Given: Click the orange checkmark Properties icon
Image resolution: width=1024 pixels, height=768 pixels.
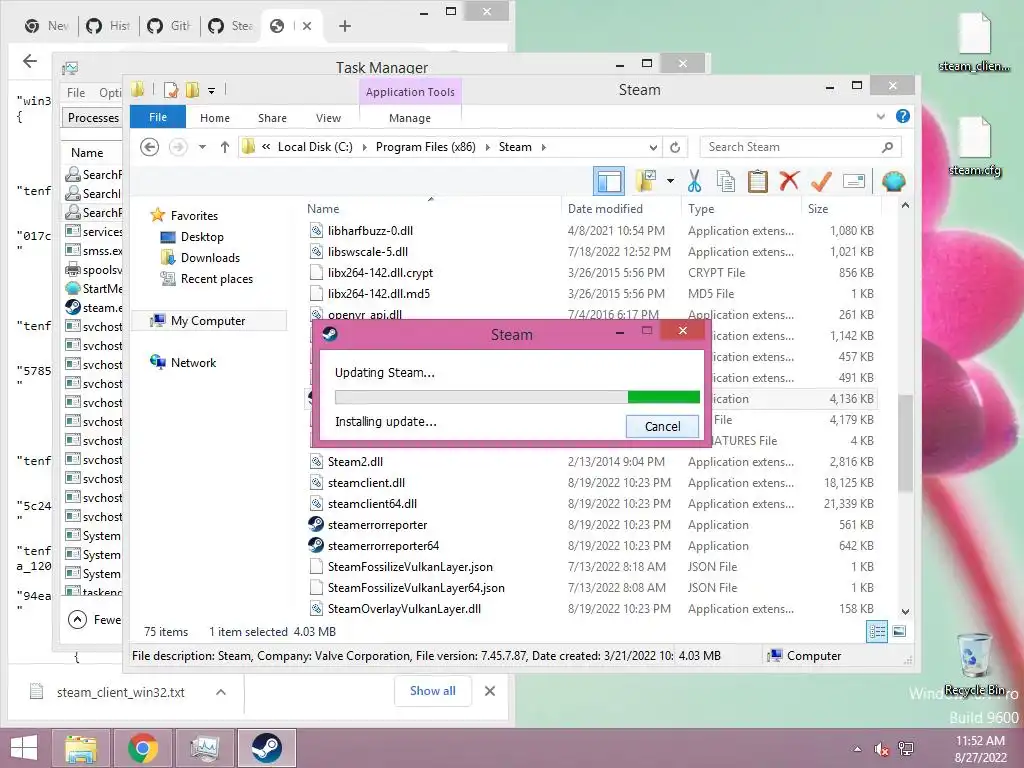Looking at the screenshot, I should point(821,181).
